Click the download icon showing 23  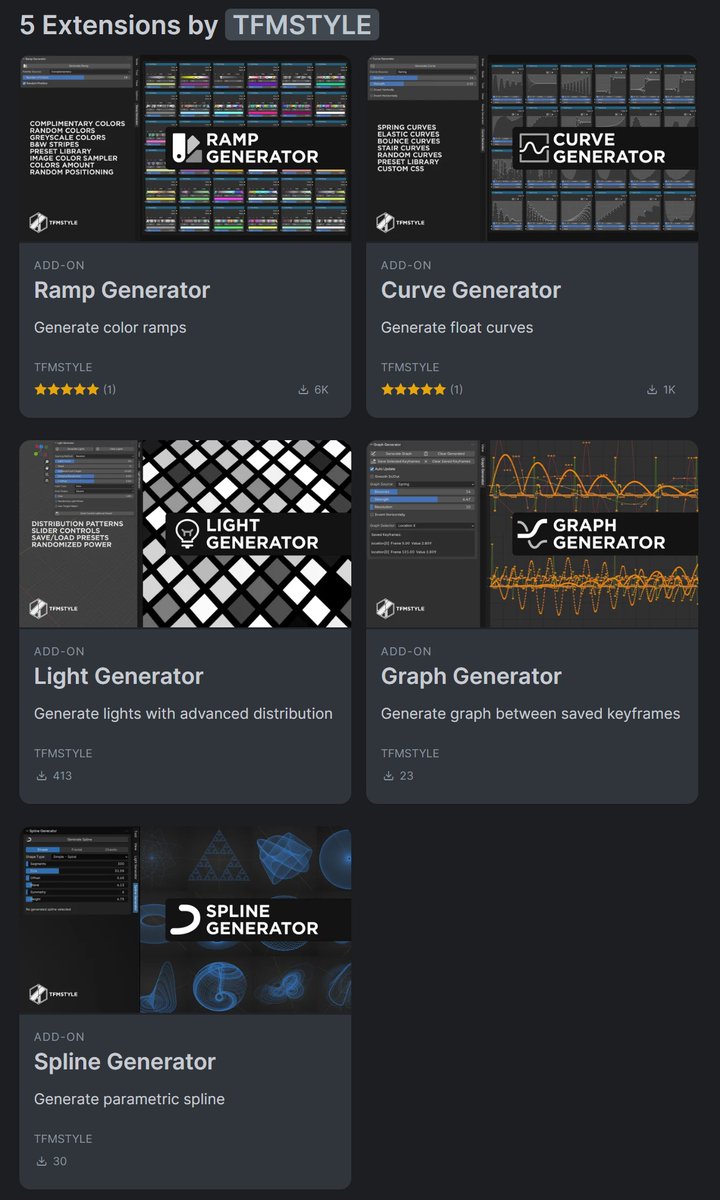coord(388,776)
